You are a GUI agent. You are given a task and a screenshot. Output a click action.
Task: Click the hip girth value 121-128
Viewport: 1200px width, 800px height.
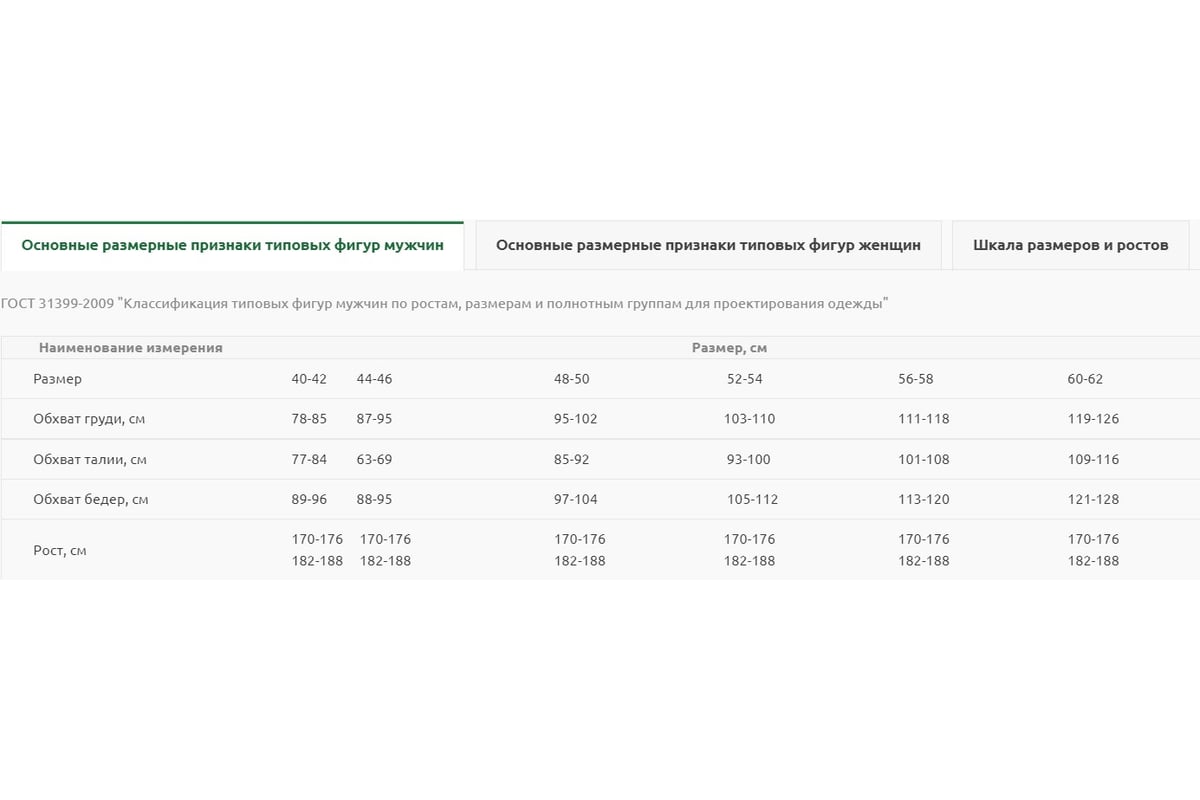coord(1093,499)
